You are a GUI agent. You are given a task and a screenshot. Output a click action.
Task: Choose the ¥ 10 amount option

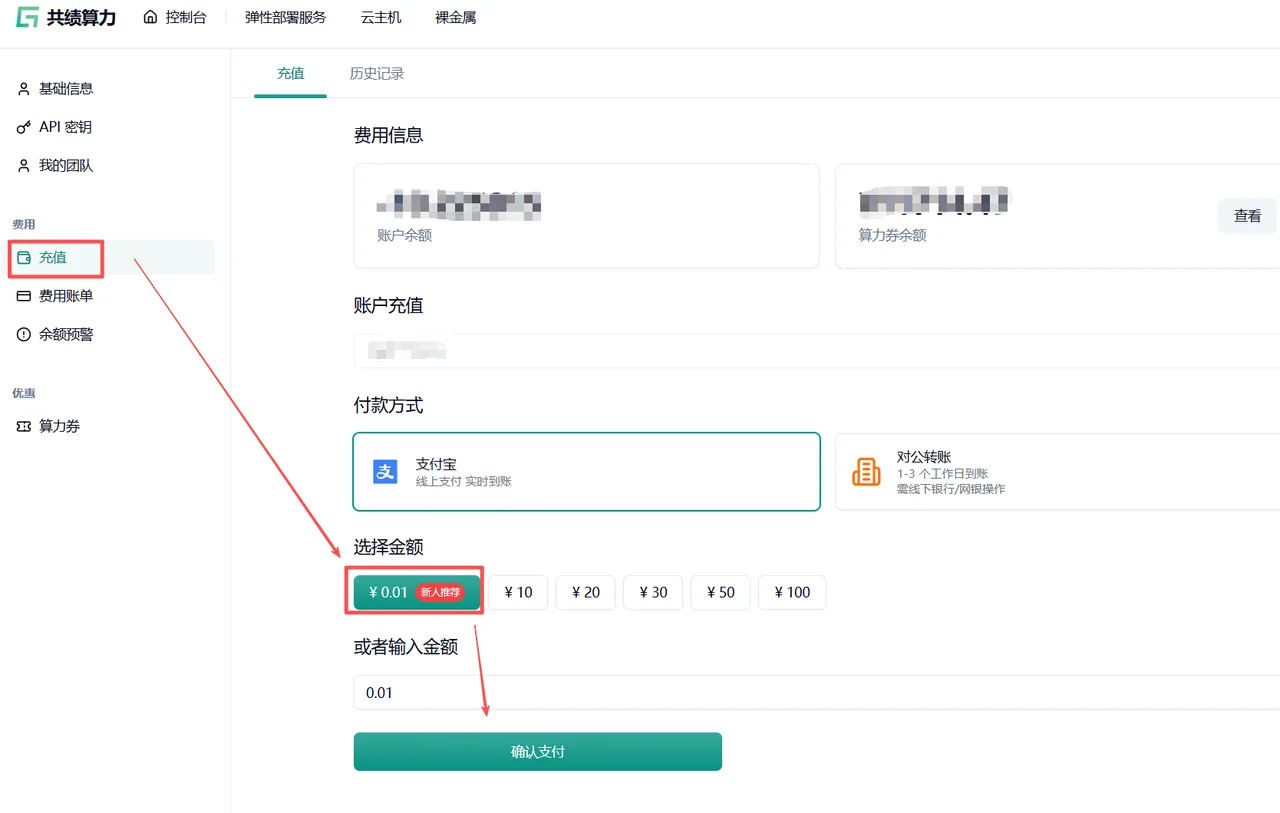518,592
